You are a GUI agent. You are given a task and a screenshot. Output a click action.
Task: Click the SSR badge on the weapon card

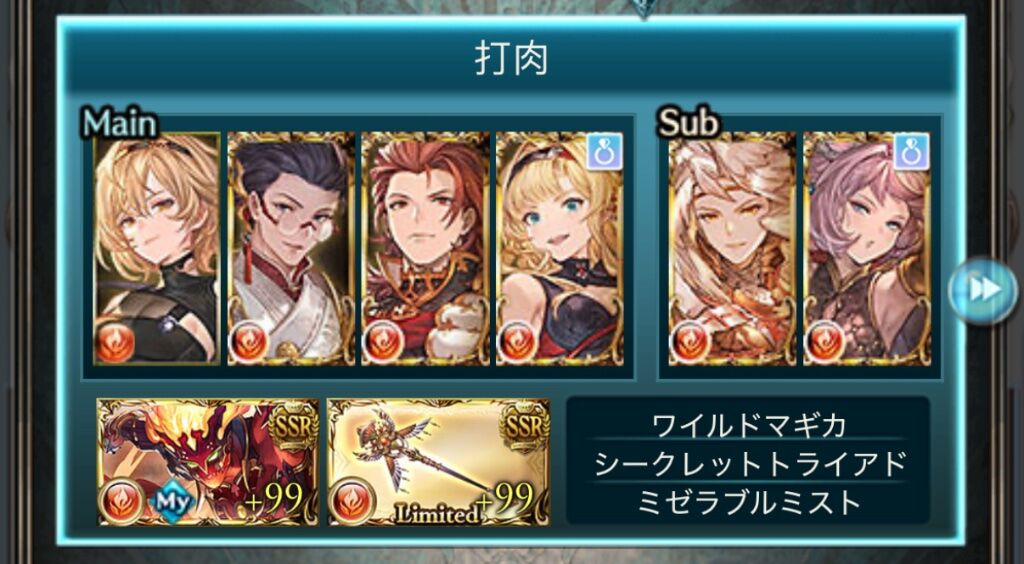[523, 428]
